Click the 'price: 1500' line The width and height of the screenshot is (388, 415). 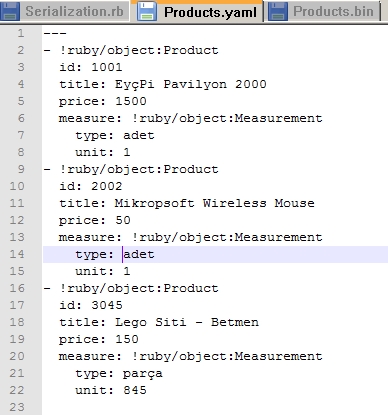click(103, 101)
